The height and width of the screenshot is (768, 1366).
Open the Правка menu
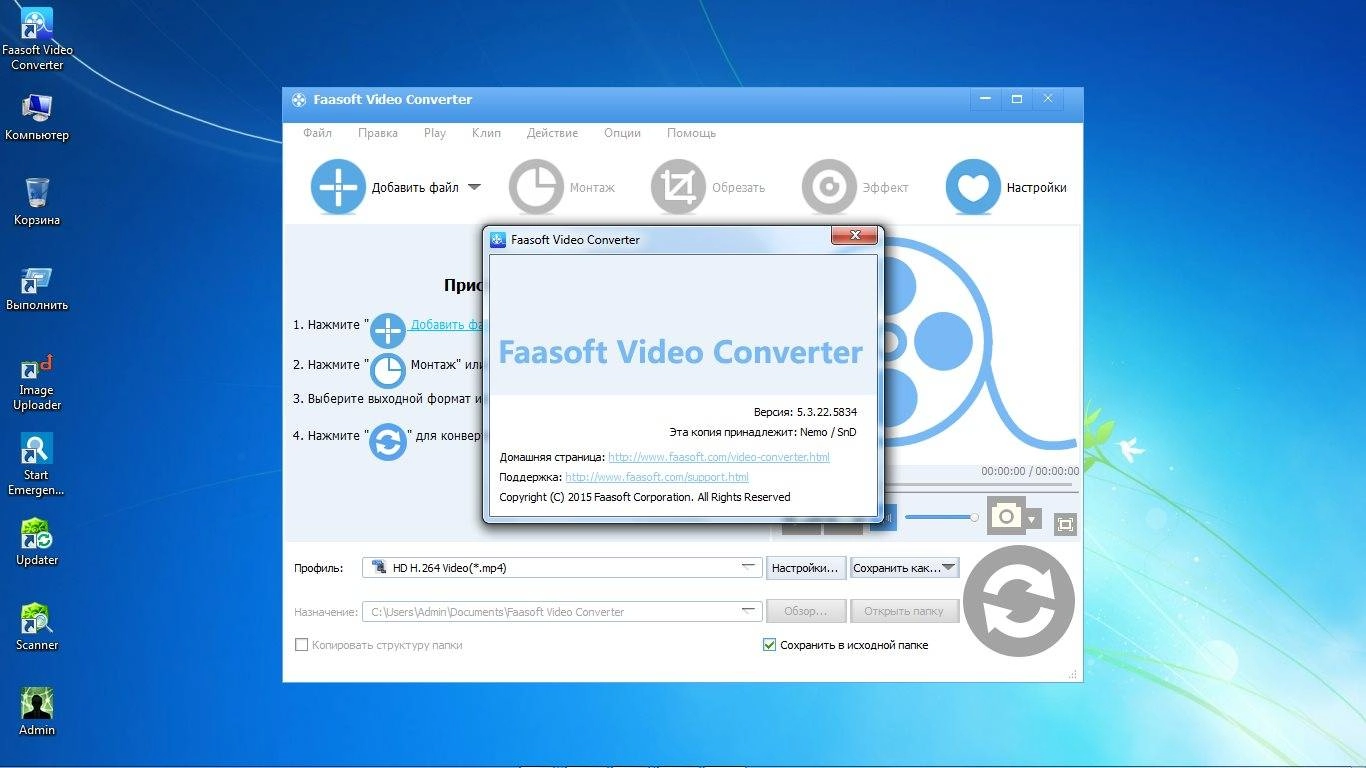pos(378,133)
